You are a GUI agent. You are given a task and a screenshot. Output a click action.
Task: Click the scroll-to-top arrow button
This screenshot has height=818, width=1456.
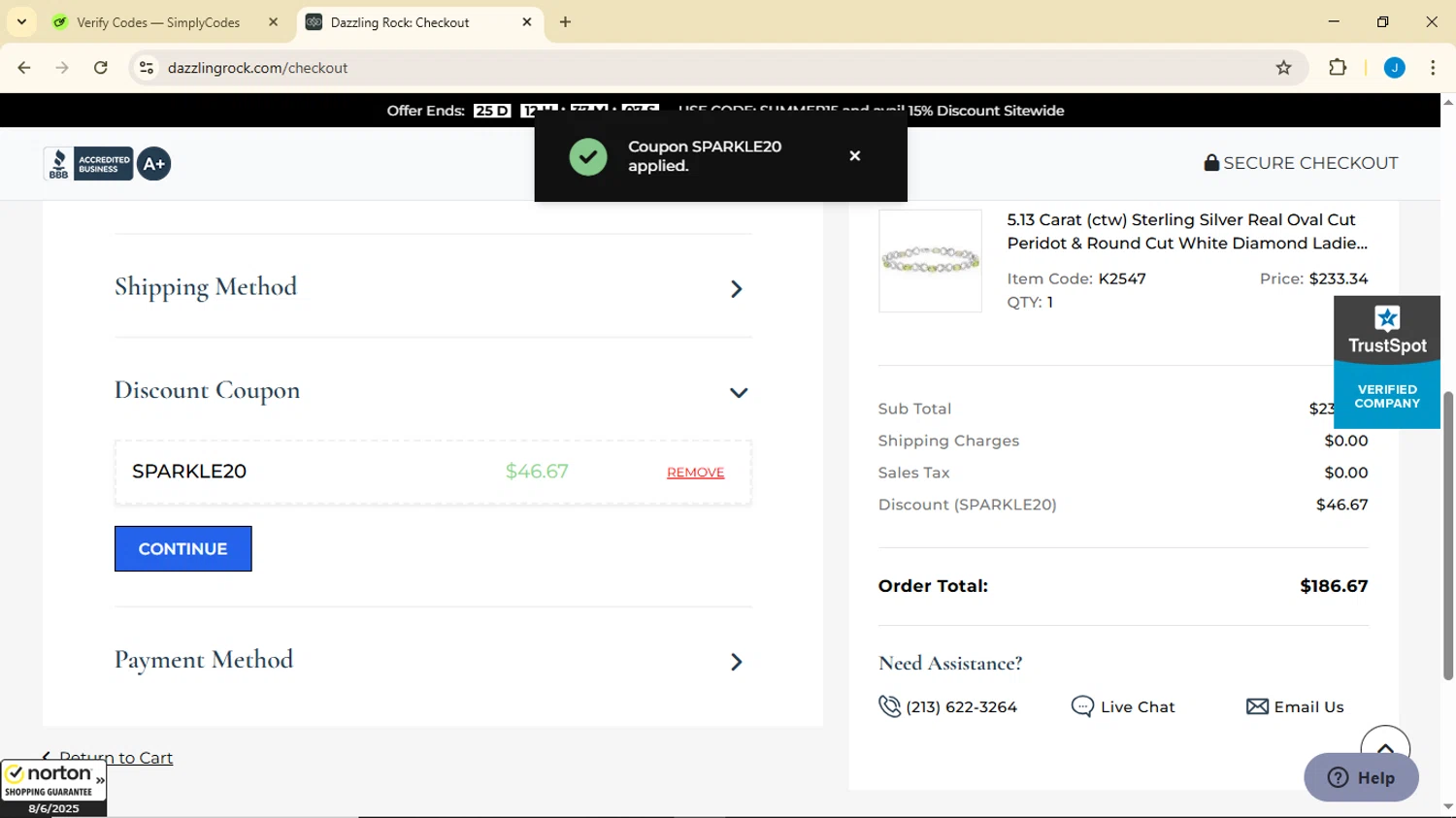tap(1385, 748)
